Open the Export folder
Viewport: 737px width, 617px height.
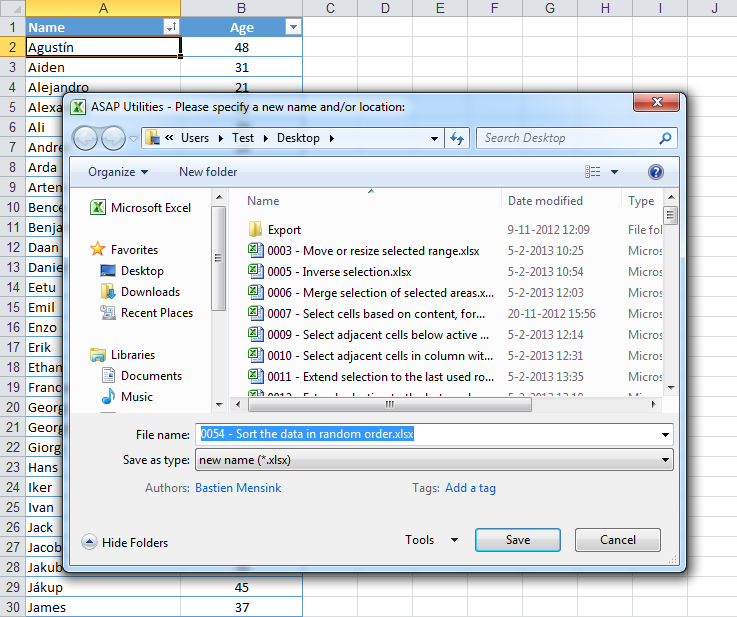tap(284, 230)
